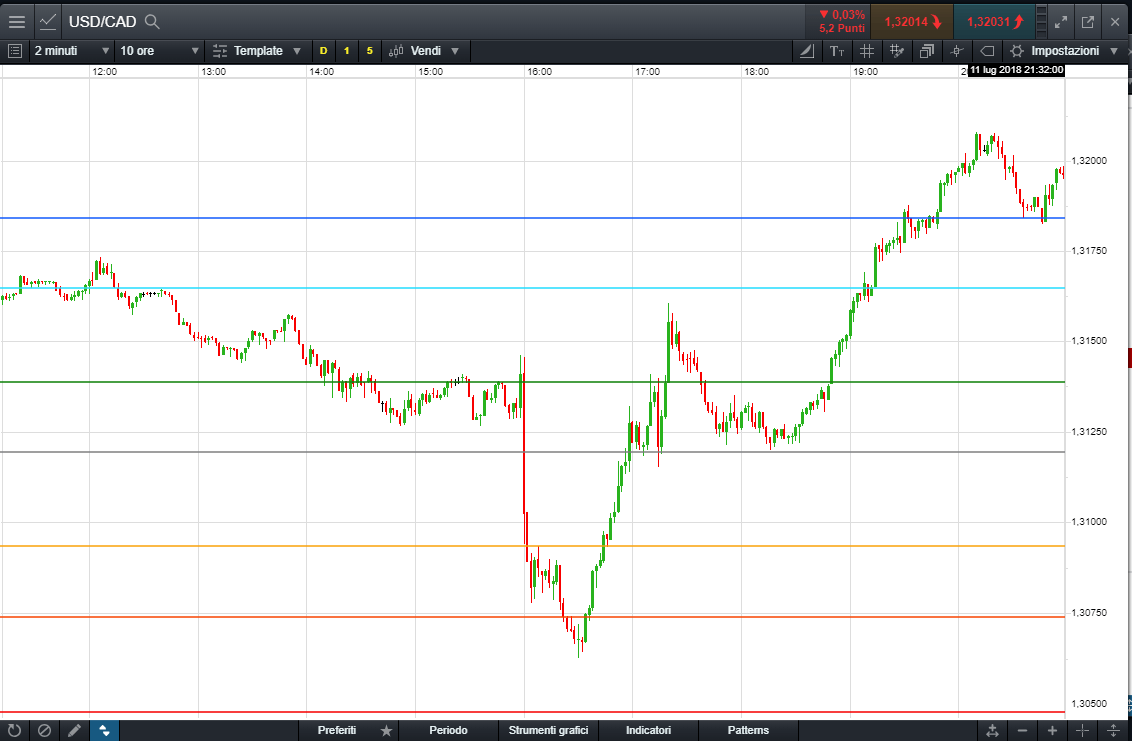Open the Periodo menu
Image resolution: width=1132 pixels, height=741 pixels.
pos(448,730)
